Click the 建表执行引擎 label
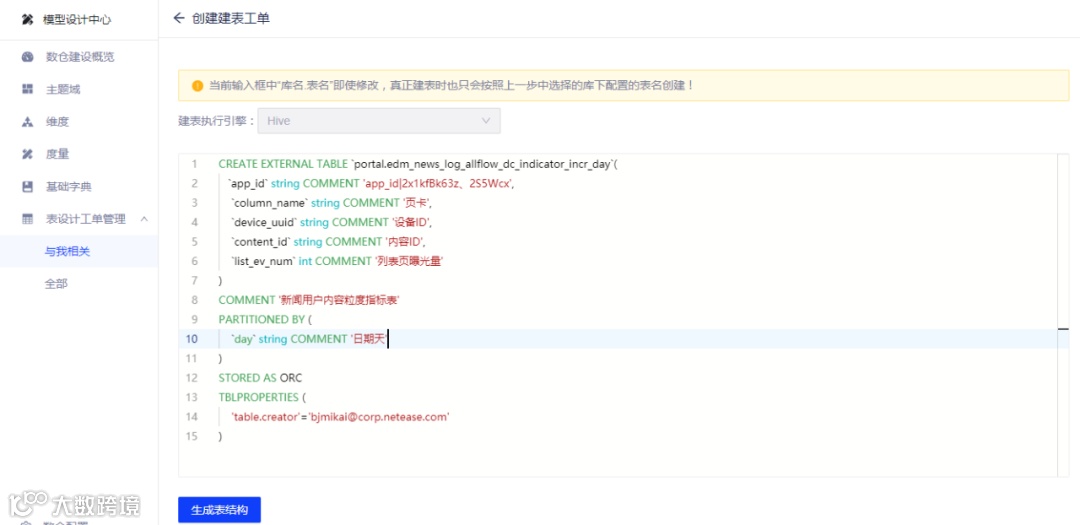The height and width of the screenshot is (525, 1080). 216,121
